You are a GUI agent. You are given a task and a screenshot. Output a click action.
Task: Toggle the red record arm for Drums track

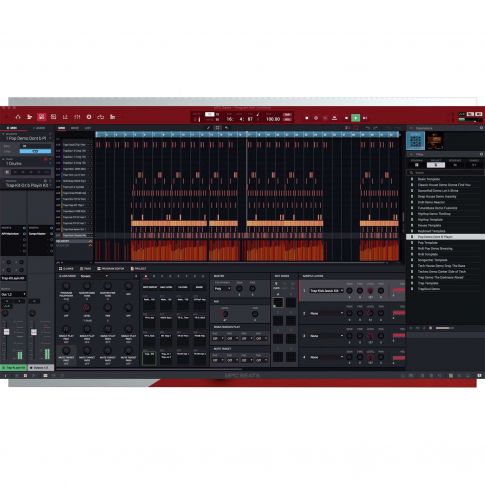click(x=46, y=159)
